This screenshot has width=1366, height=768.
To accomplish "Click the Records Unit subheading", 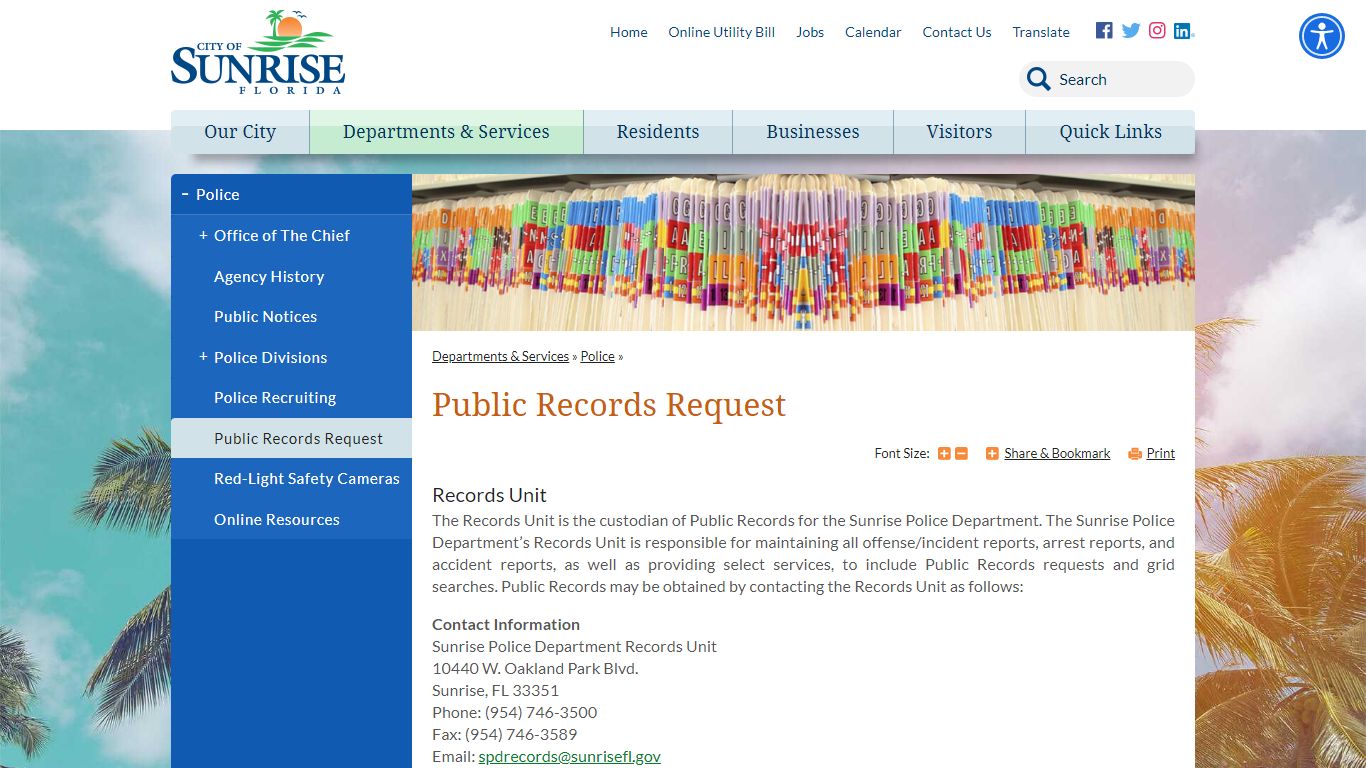I will [489, 495].
